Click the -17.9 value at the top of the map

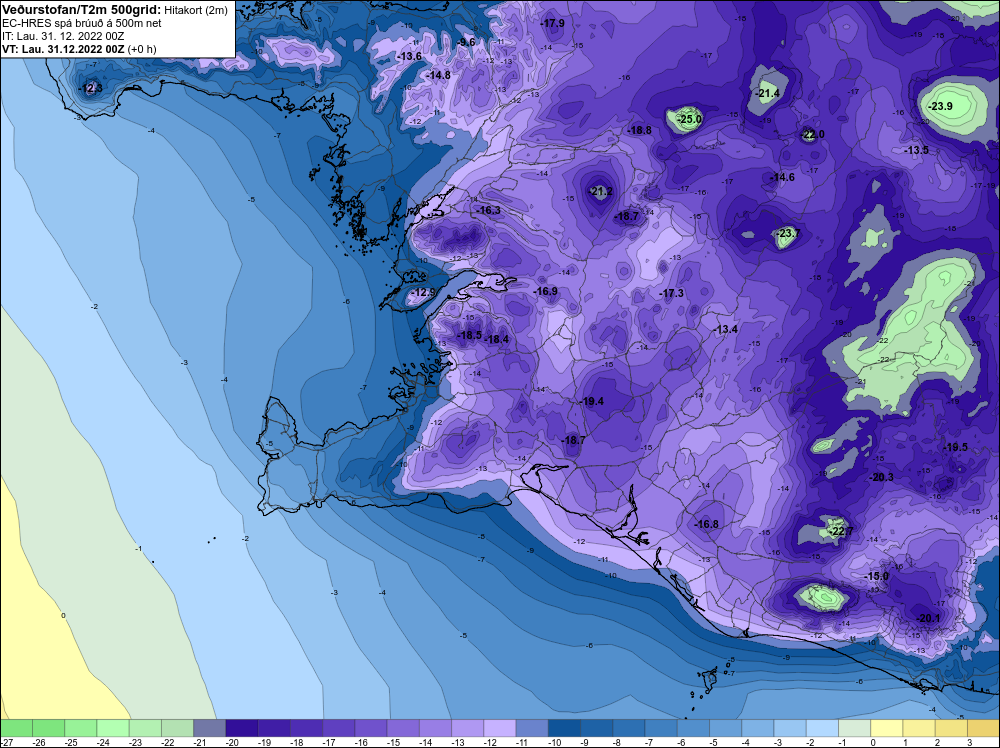tap(552, 24)
